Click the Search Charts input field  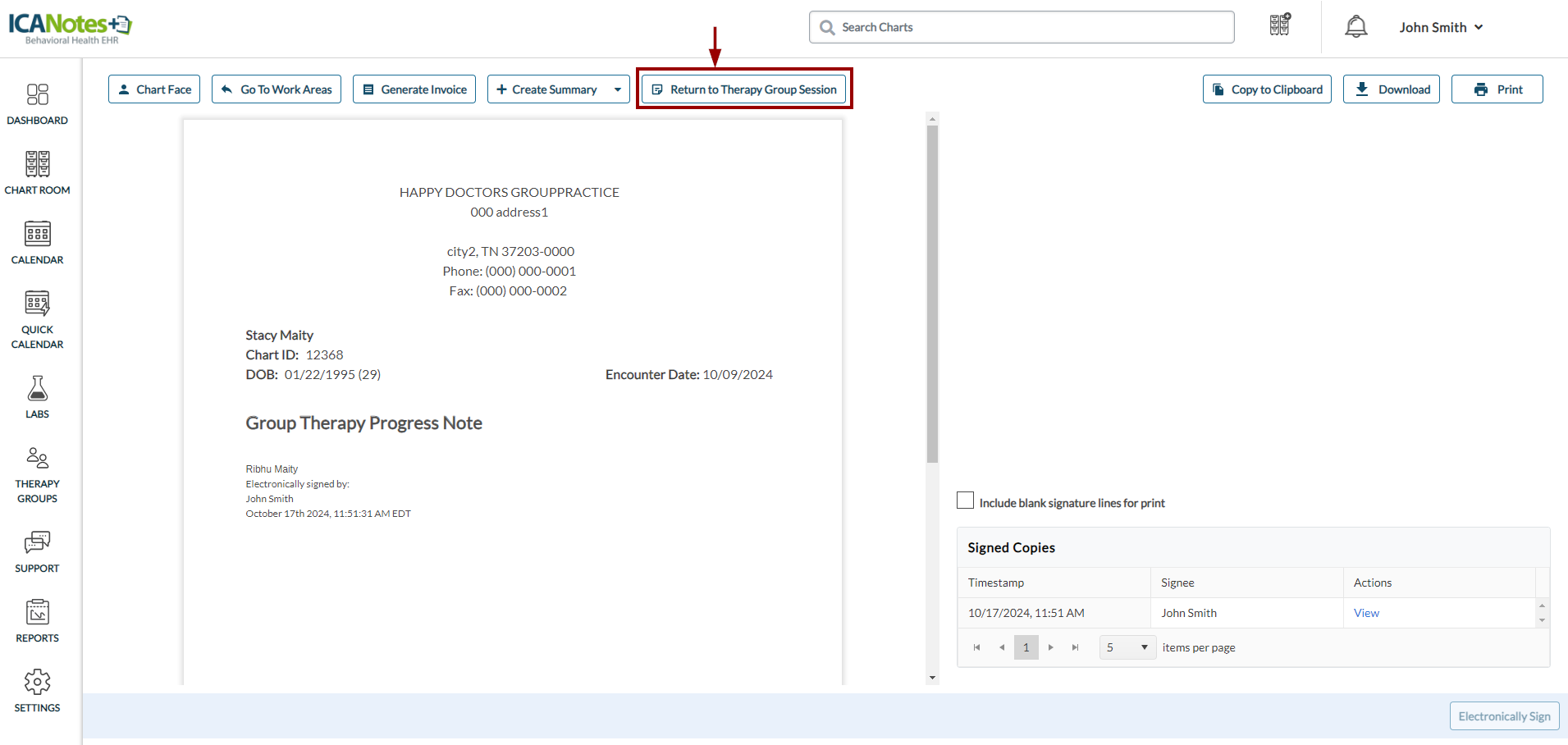coord(1022,27)
